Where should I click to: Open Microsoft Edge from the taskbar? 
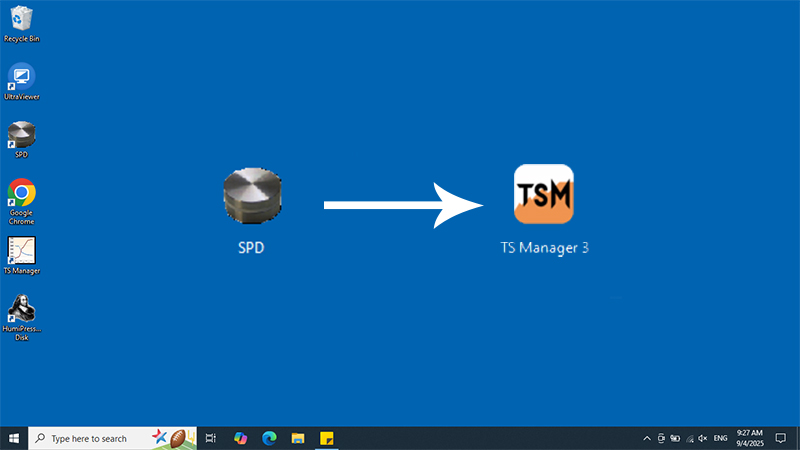point(269,438)
